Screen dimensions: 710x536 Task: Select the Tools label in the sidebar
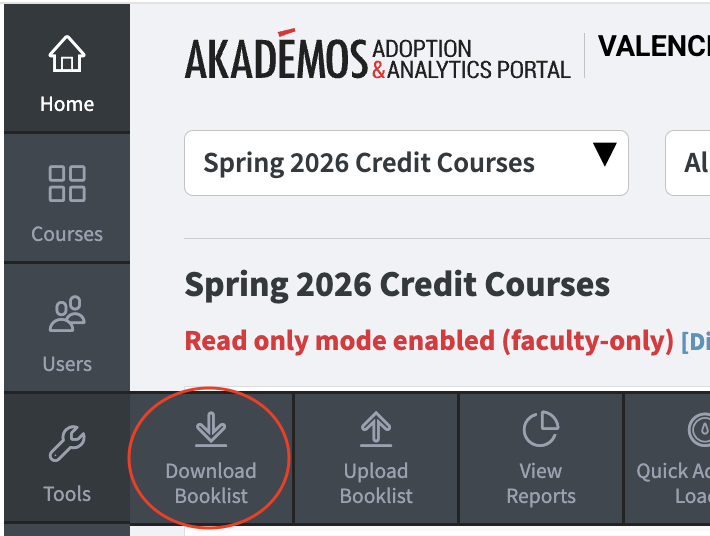[67, 494]
